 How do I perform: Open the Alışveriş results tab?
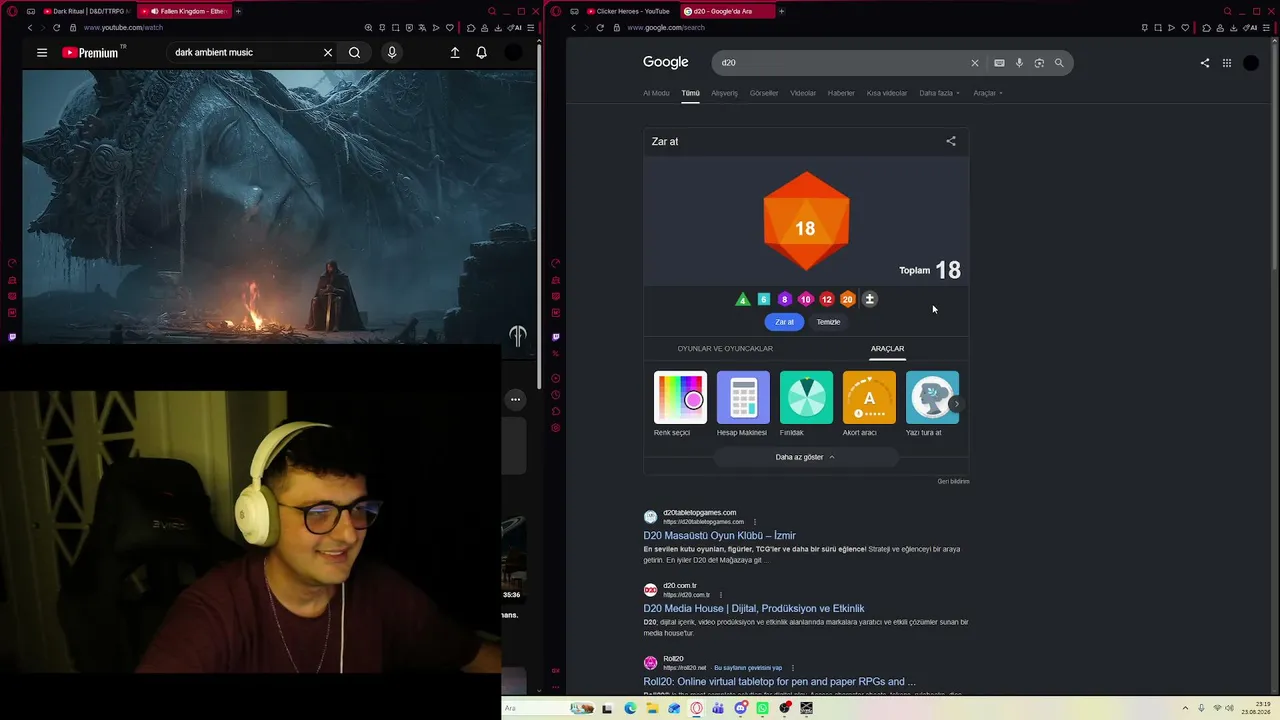tap(724, 93)
